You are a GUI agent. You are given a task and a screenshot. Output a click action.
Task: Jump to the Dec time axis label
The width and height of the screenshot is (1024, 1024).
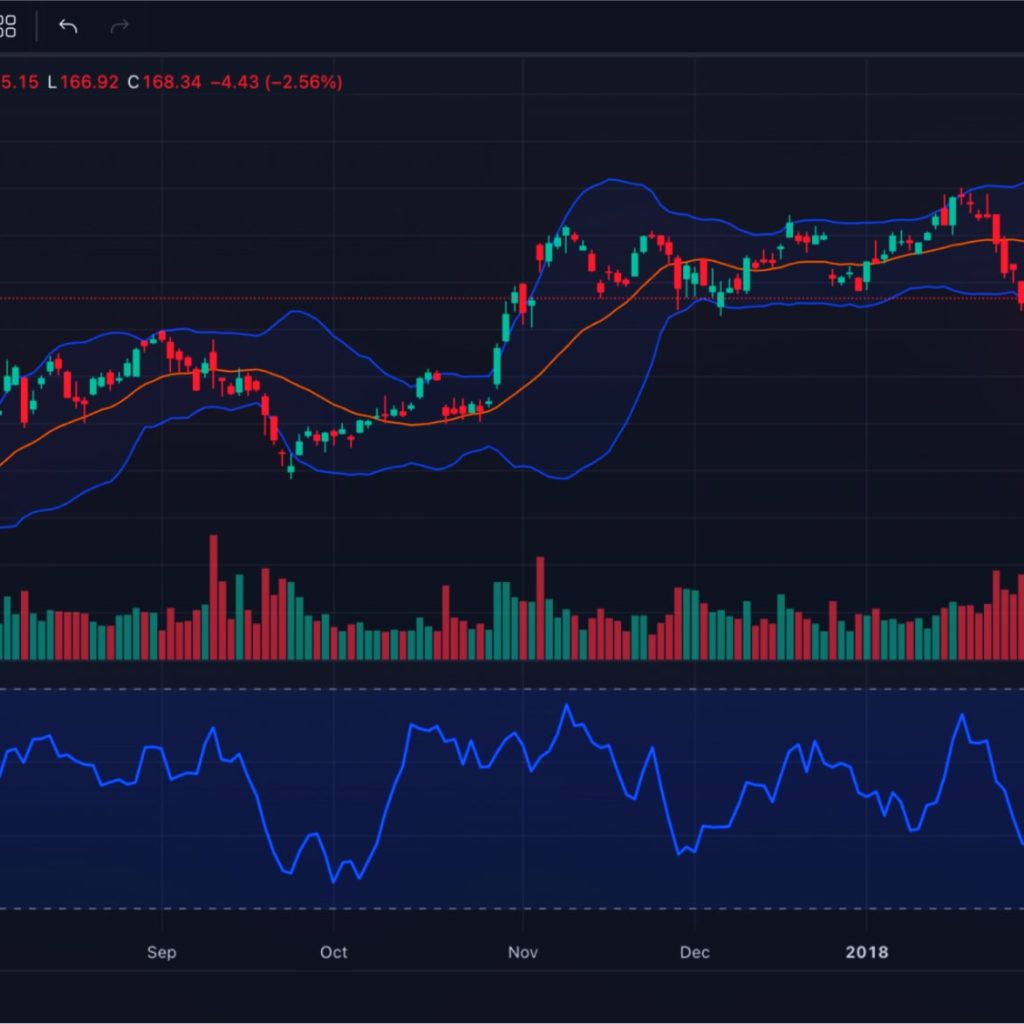click(694, 952)
